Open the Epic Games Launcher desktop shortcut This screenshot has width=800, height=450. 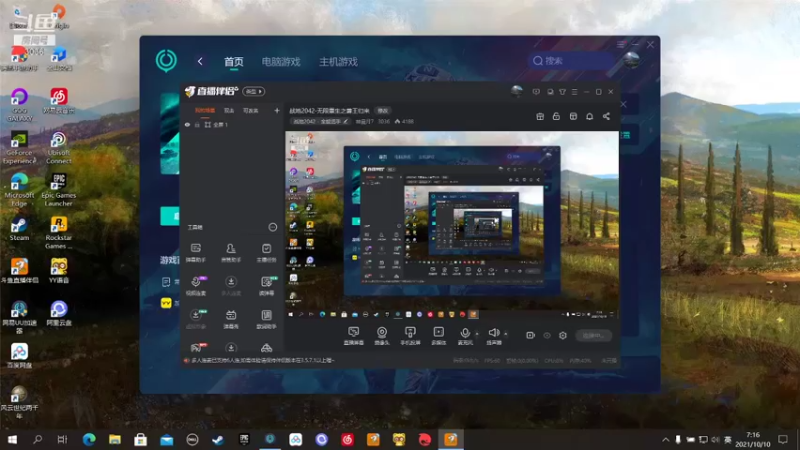(59, 190)
